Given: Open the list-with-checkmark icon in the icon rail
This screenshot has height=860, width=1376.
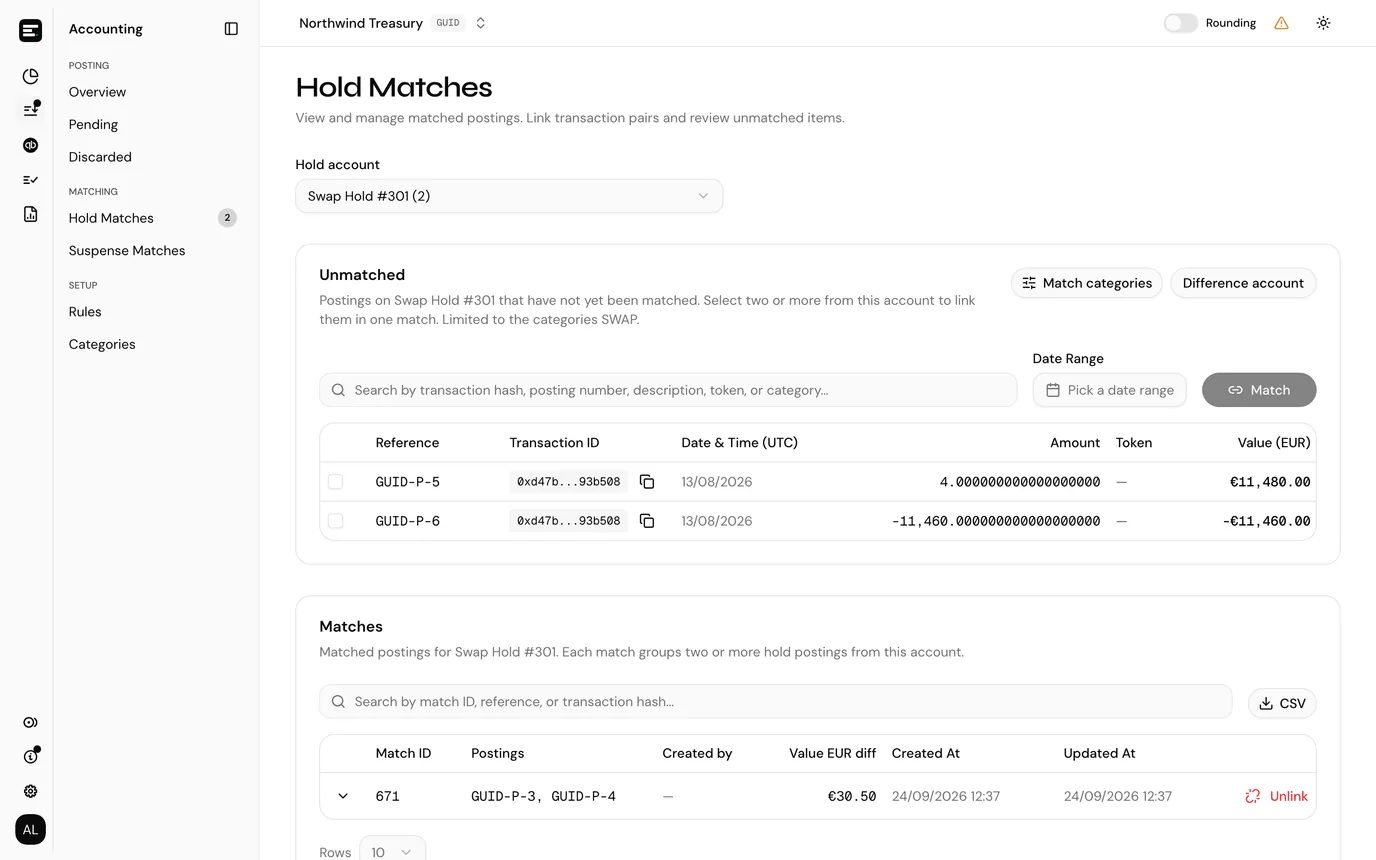Looking at the screenshot, I should [x=30, y=180].
